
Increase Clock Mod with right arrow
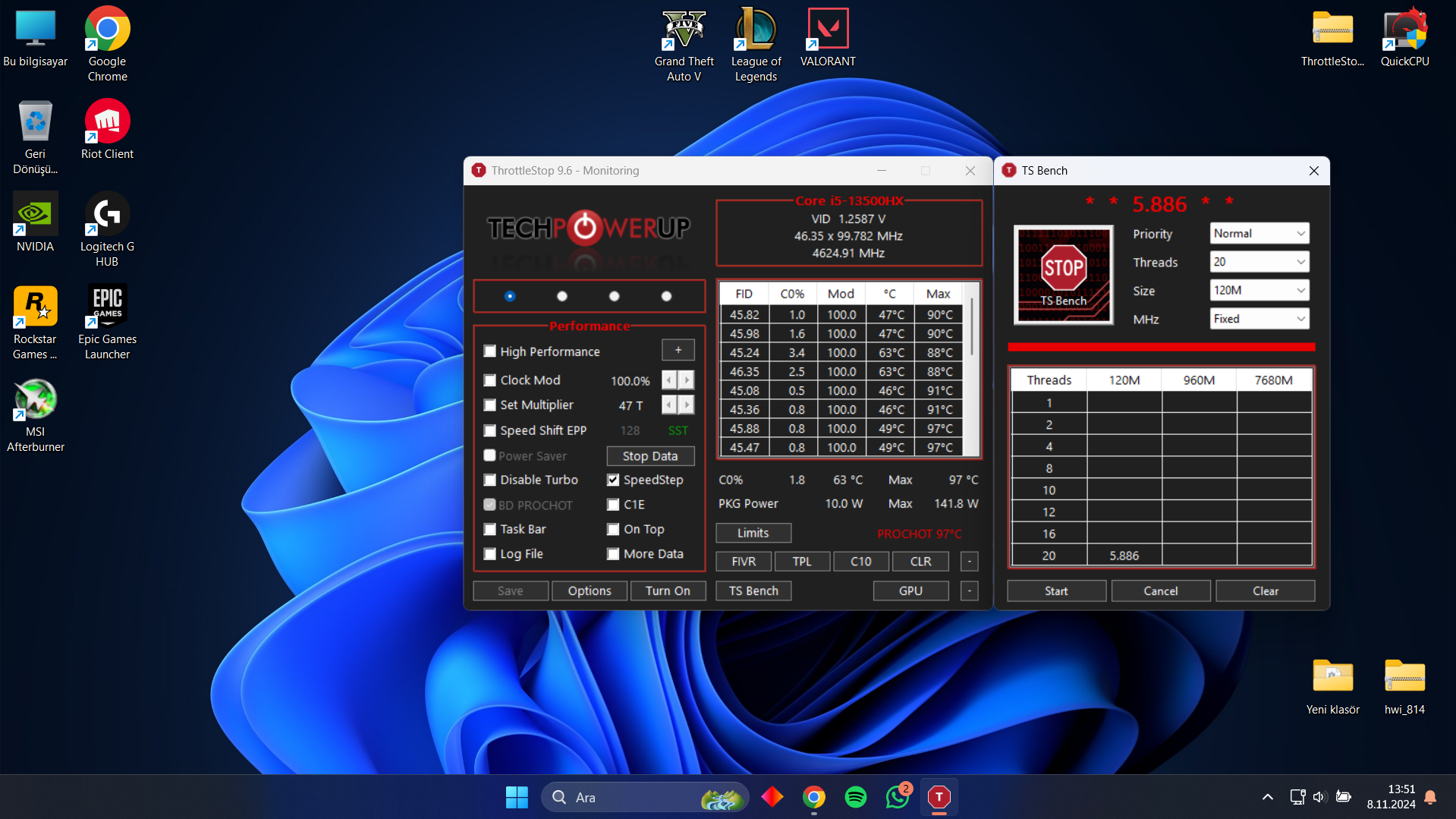[687, 380]
